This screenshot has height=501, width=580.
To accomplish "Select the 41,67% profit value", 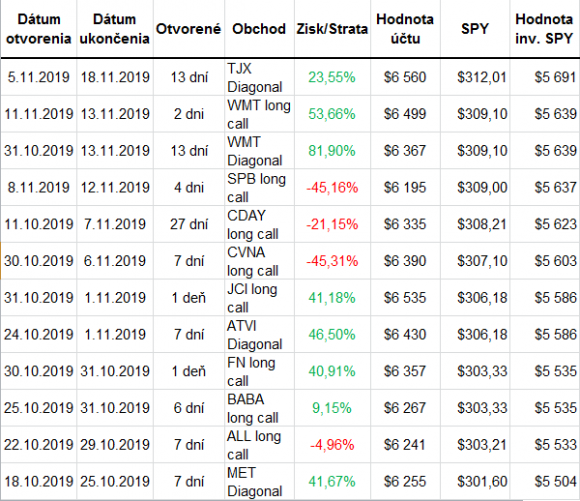I will 332,482.
